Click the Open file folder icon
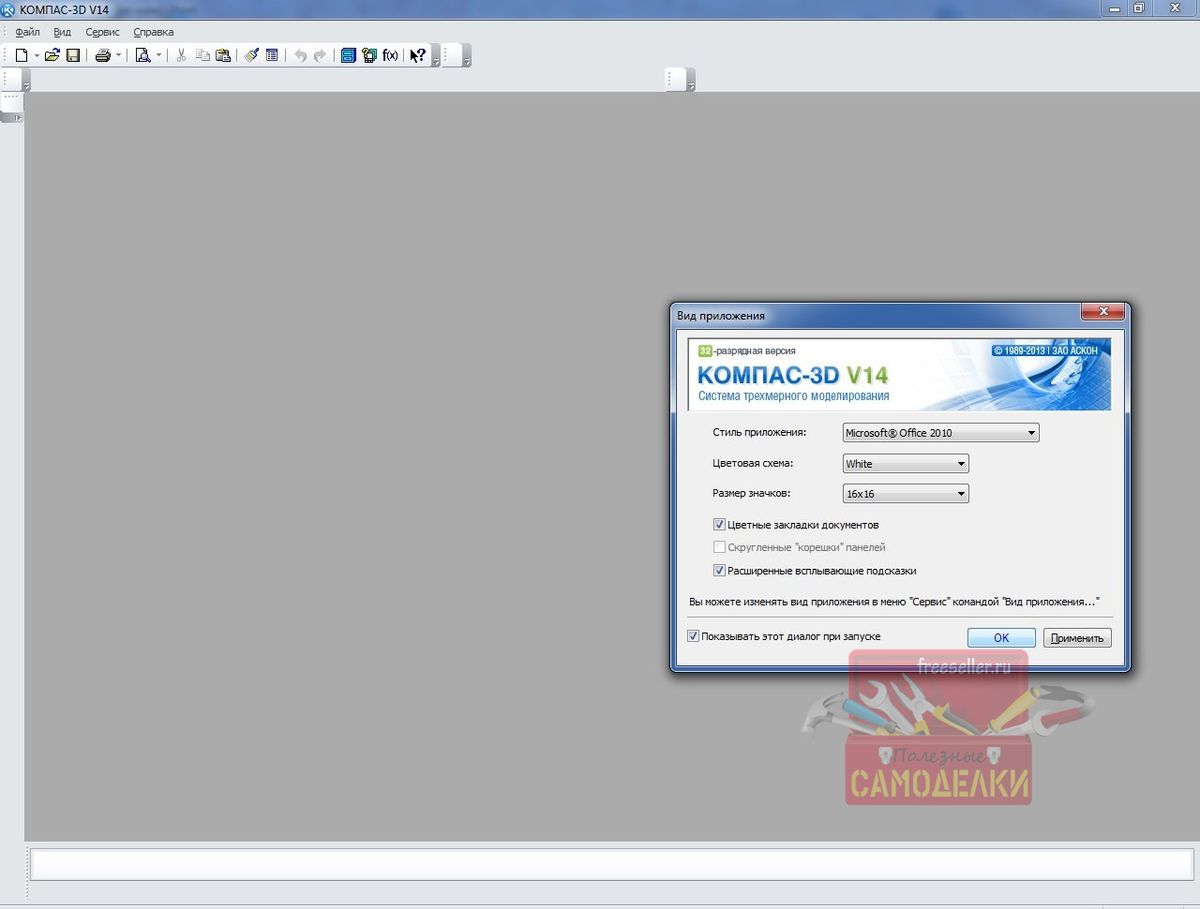Viewport: 1200px width, 909px height. click(x=52, y=56)
